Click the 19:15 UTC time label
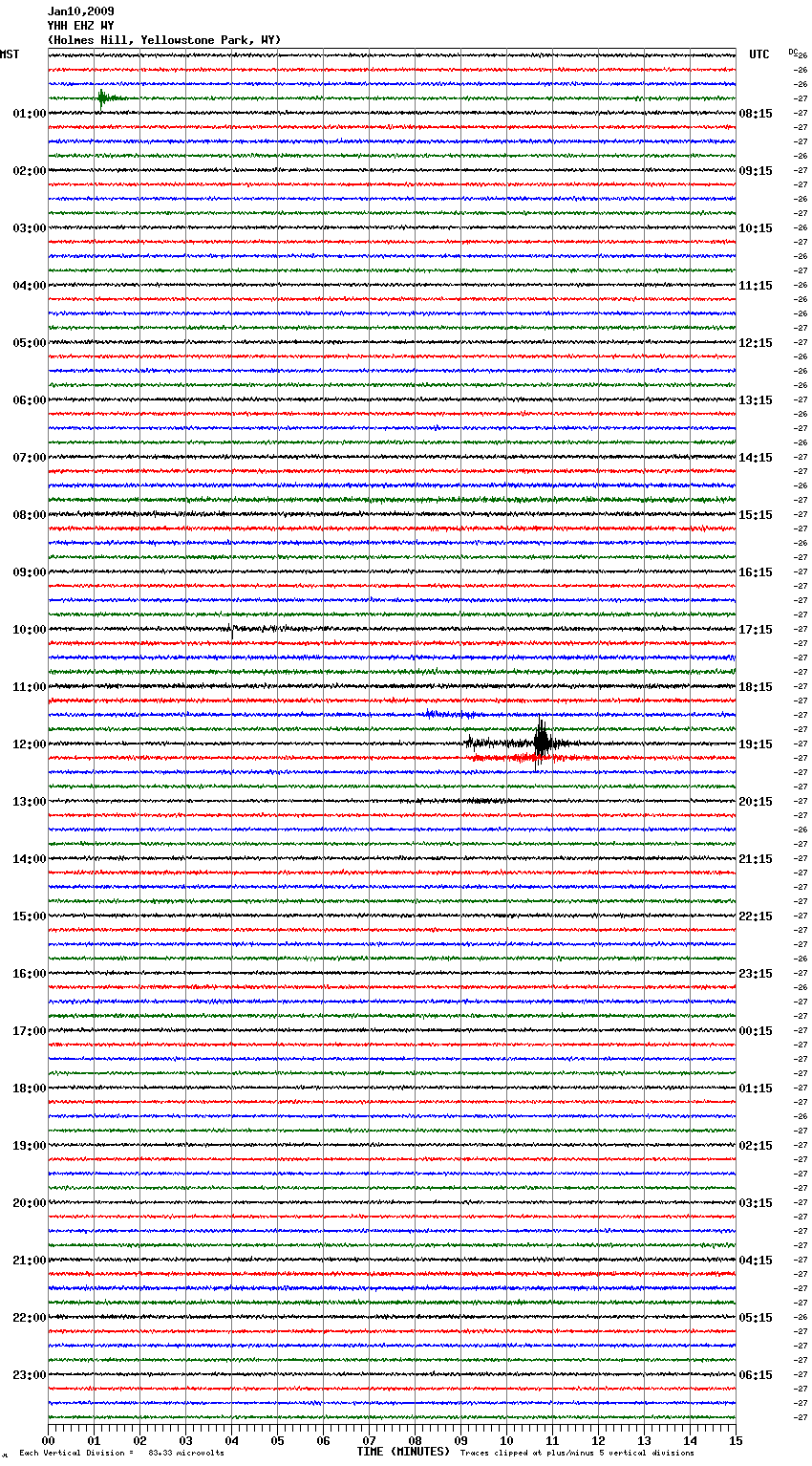 coord(756,744)
